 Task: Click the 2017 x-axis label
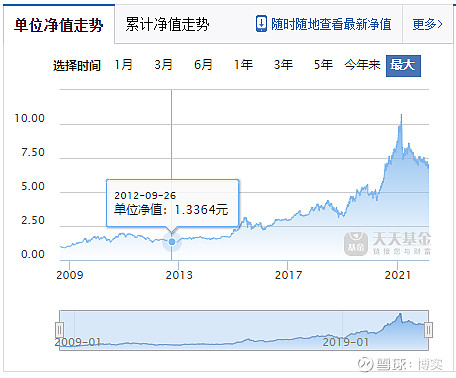point(288,275)
